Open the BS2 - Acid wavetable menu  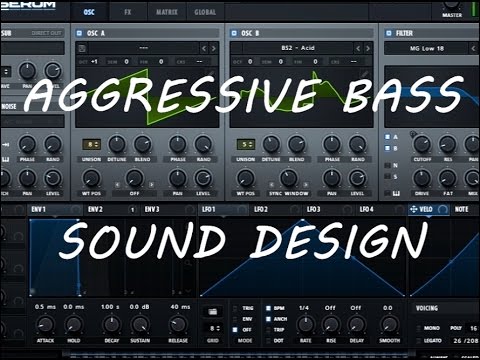(x=298, y=48)
